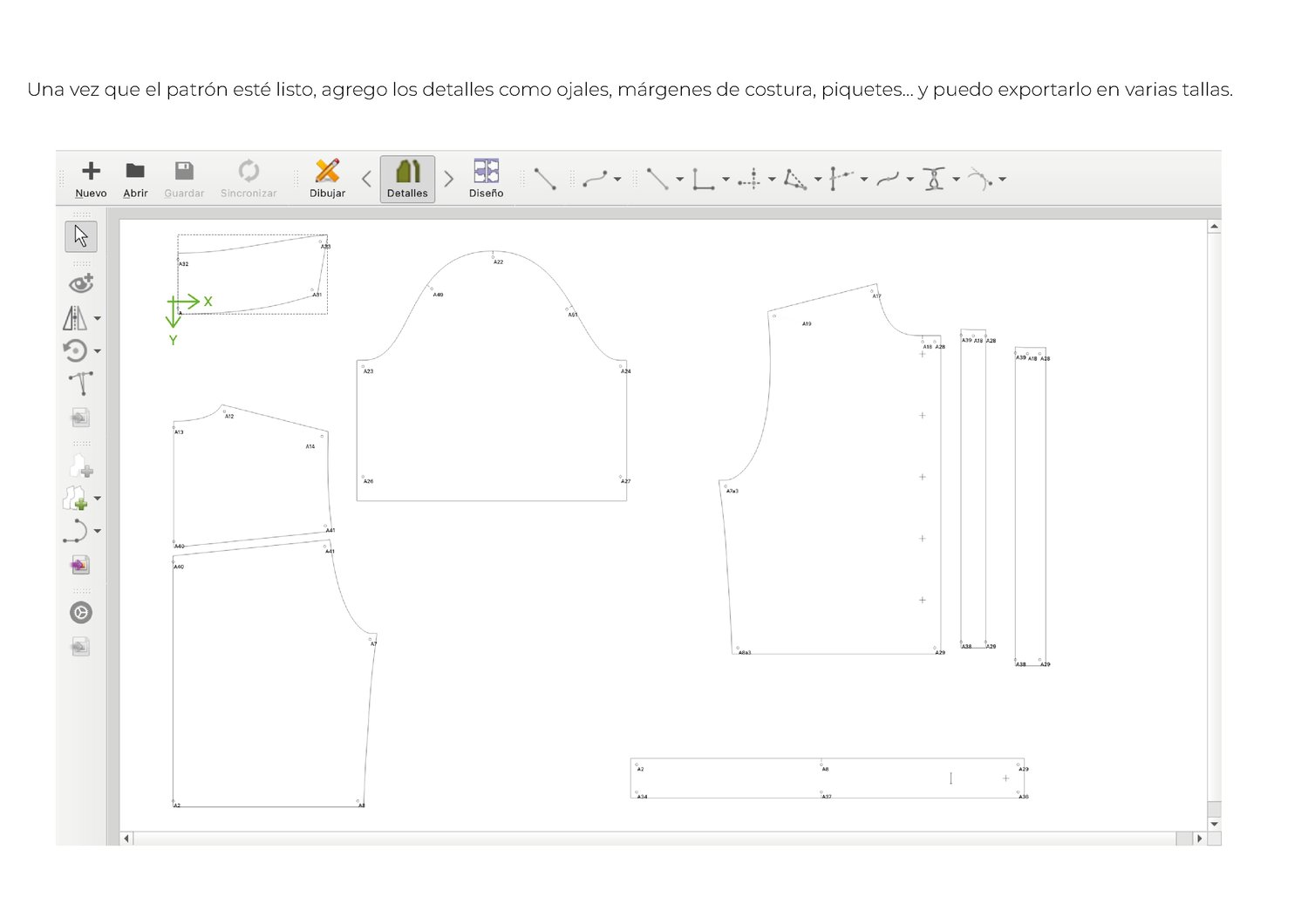Select the point-on-line-with-dashes tool

pos(841,179)
